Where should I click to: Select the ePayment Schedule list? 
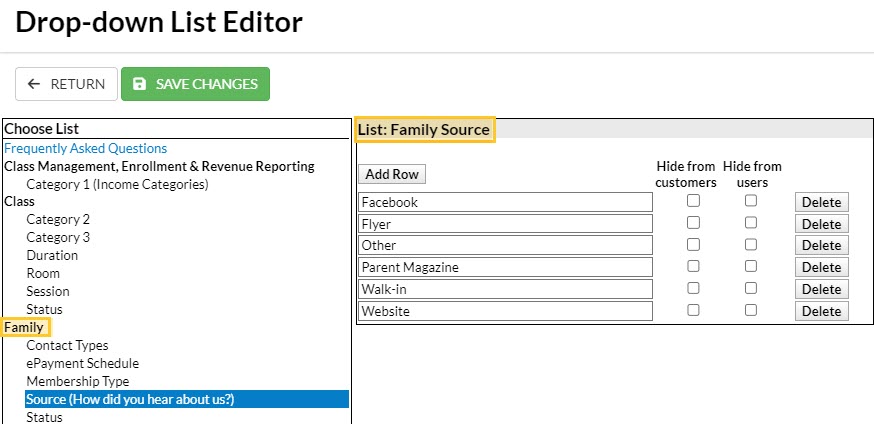tap(82, 363)
